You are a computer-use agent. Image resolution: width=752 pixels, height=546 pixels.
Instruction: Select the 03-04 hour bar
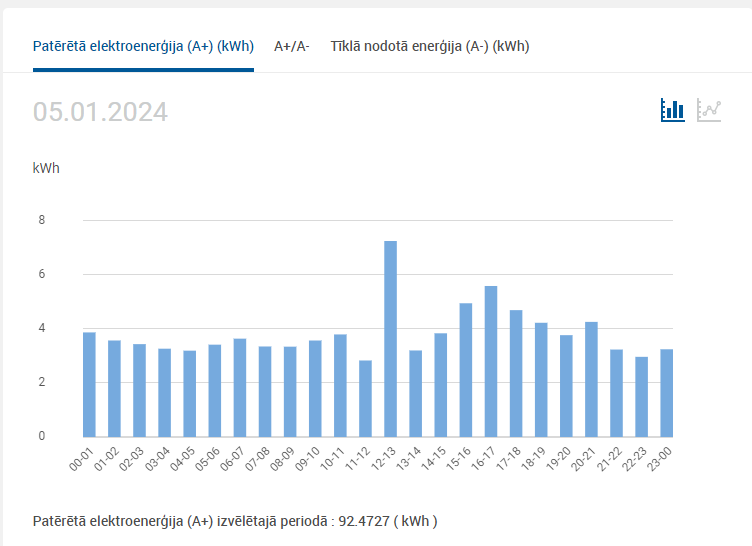[x=164, y=393]
